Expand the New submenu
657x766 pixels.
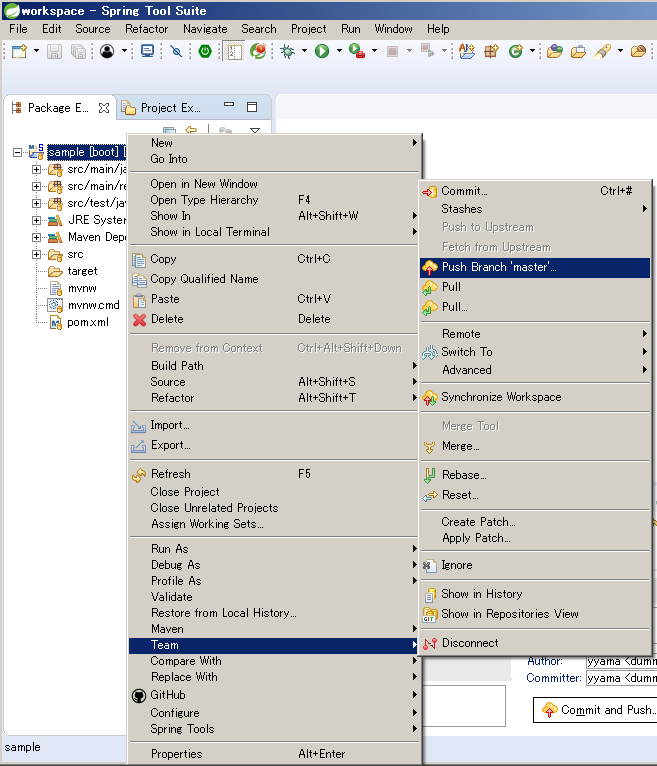274,143
